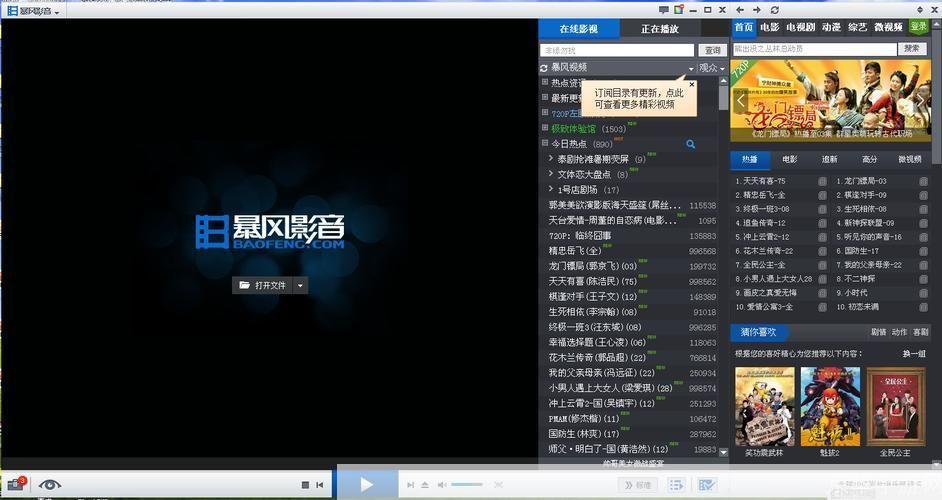Screen dimensions: 942x500
Task: Open the 全民公主 poster thumbnail
Action: (895, 407)
